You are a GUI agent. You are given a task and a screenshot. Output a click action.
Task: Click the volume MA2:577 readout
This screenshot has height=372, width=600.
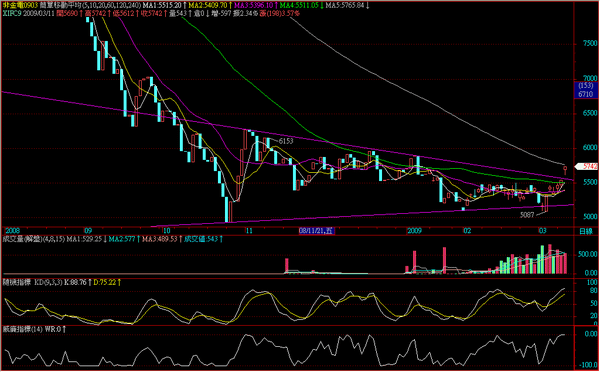123,239
